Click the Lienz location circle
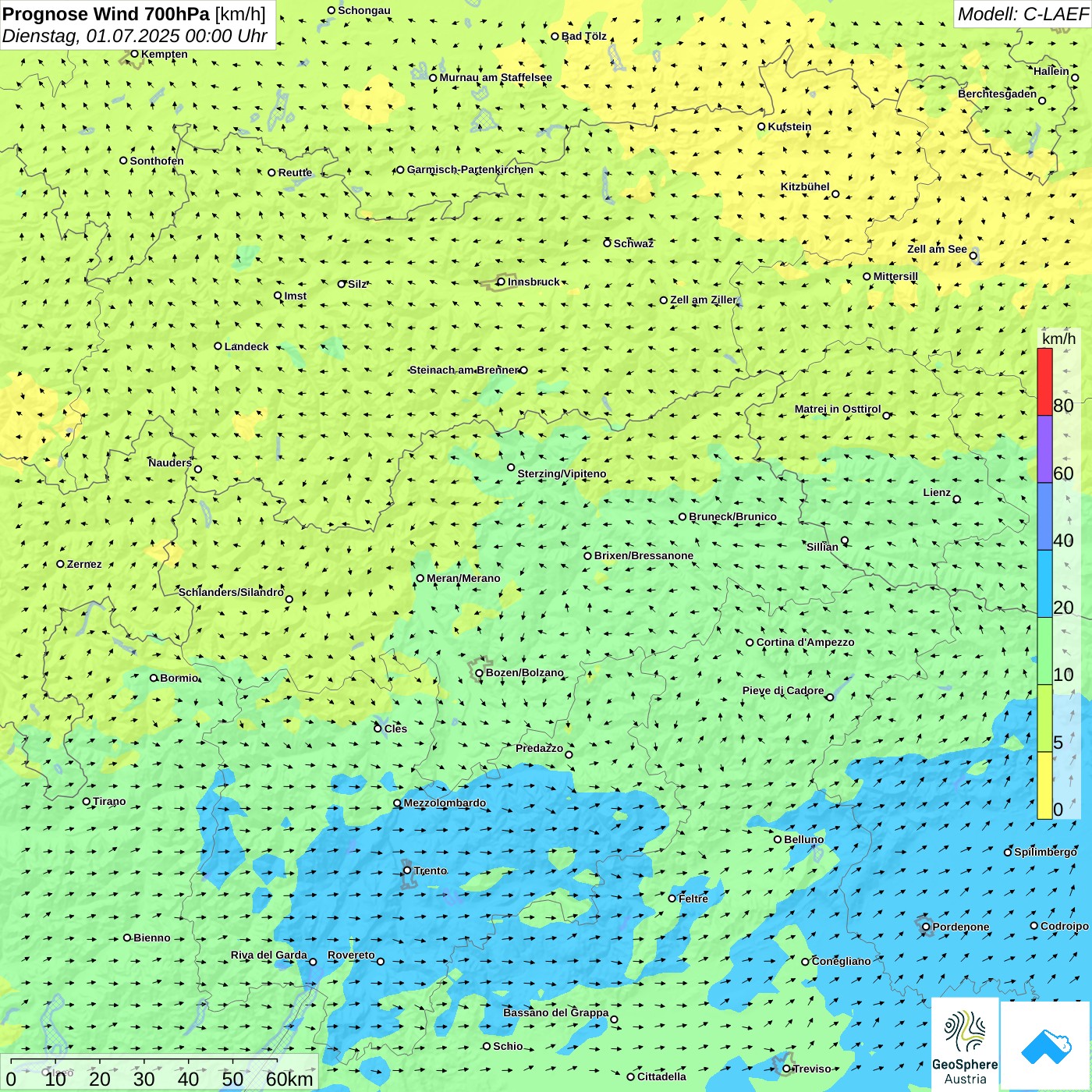Viewport: 1092px width, 1092px height. (x=957, y=499)
